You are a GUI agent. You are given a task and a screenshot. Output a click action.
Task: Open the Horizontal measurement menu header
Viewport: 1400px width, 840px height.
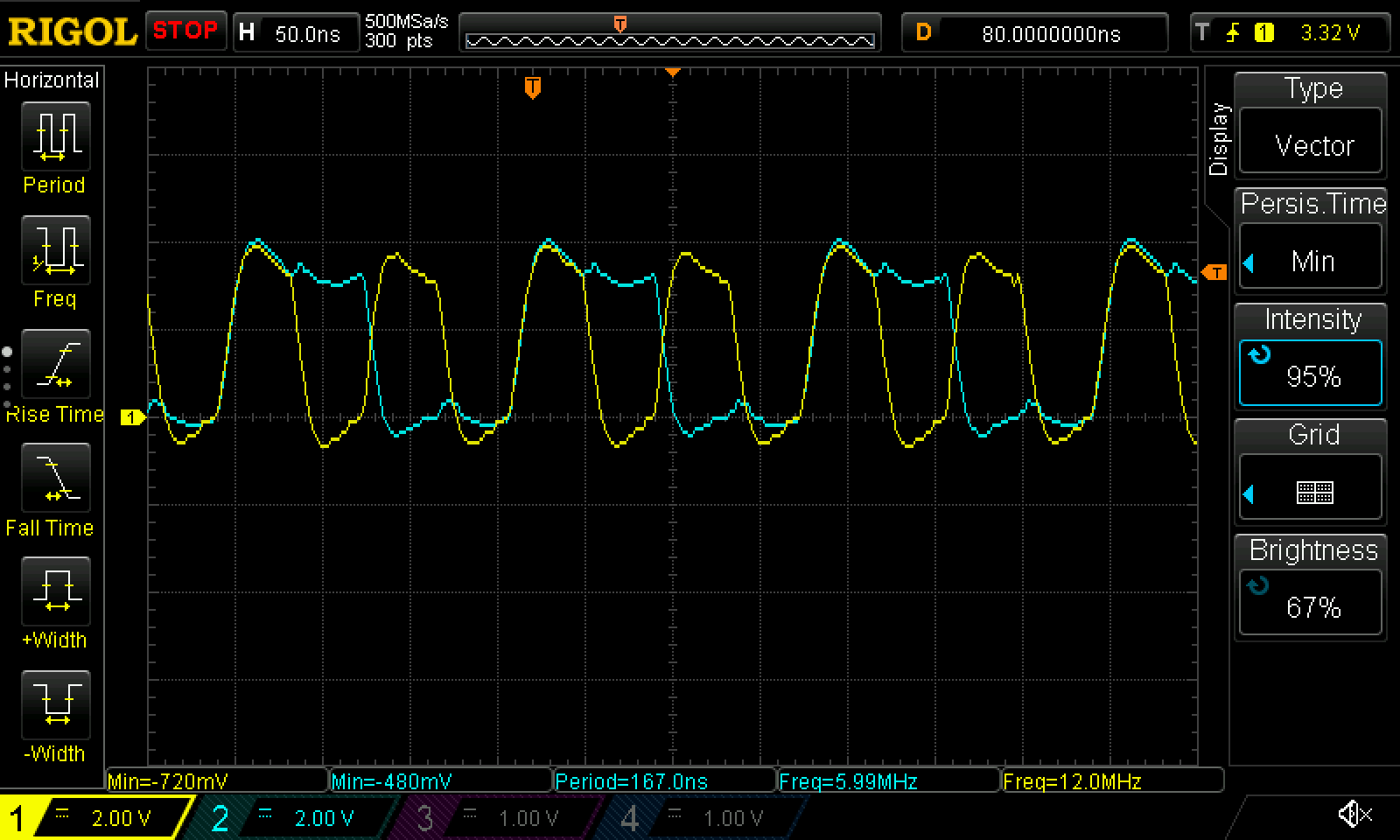[52, 80]
